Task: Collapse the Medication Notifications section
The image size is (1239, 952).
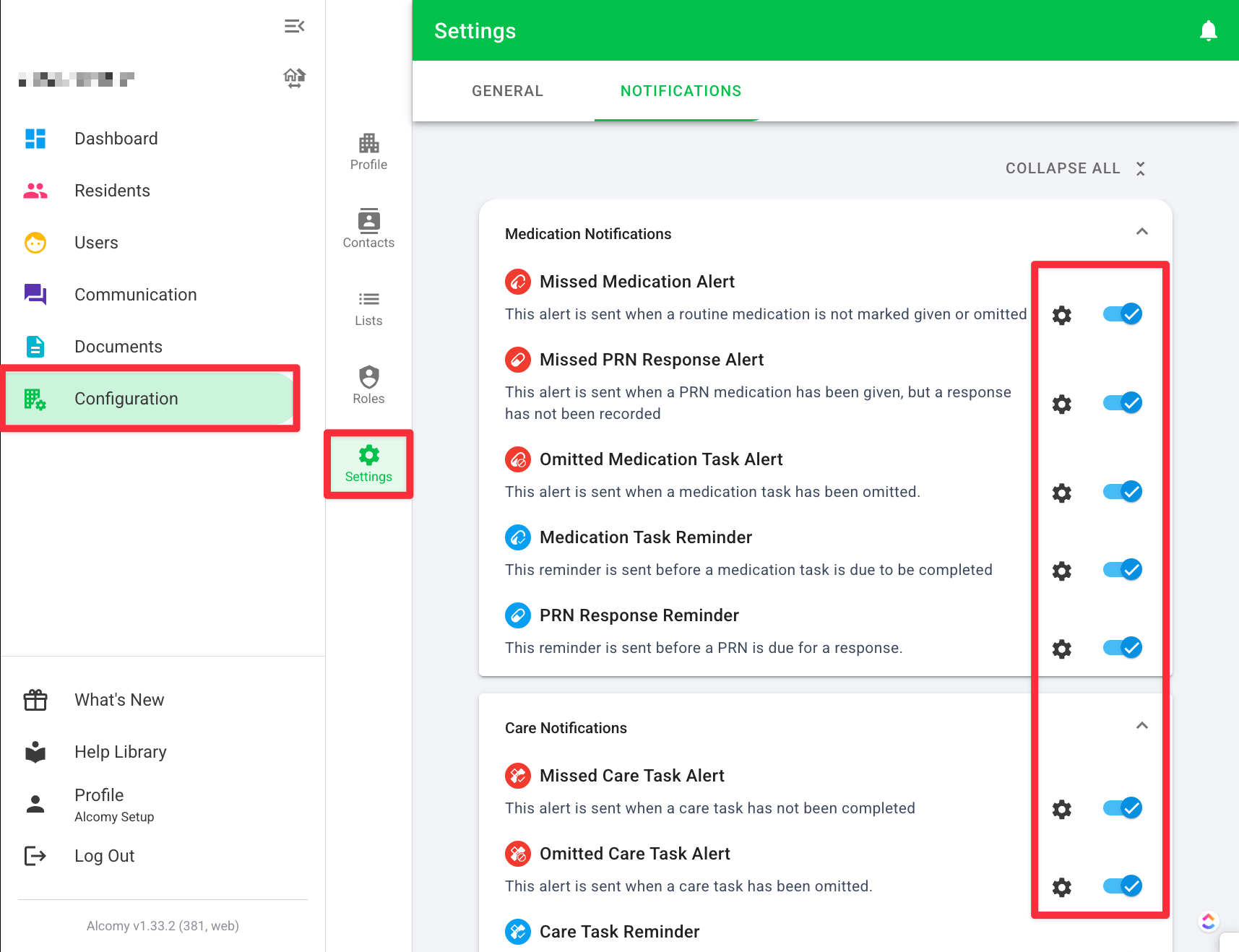Action: click(1141, 232)
